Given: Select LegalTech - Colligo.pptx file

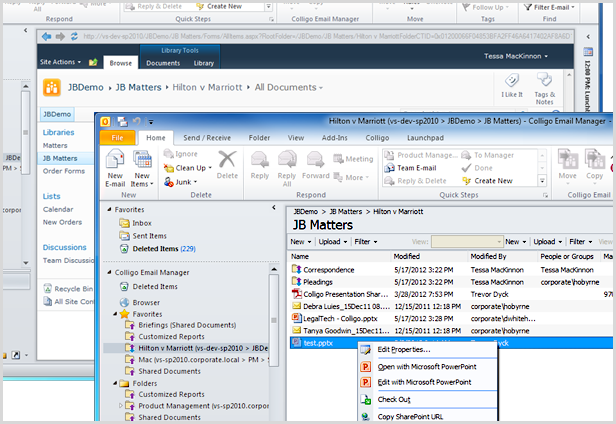Looking at the screenshot, I should point(449,318).
